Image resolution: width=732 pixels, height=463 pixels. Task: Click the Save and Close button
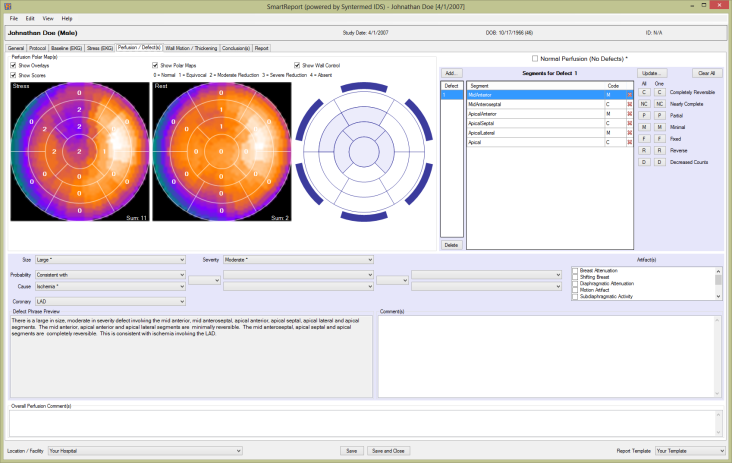[387, 451]
